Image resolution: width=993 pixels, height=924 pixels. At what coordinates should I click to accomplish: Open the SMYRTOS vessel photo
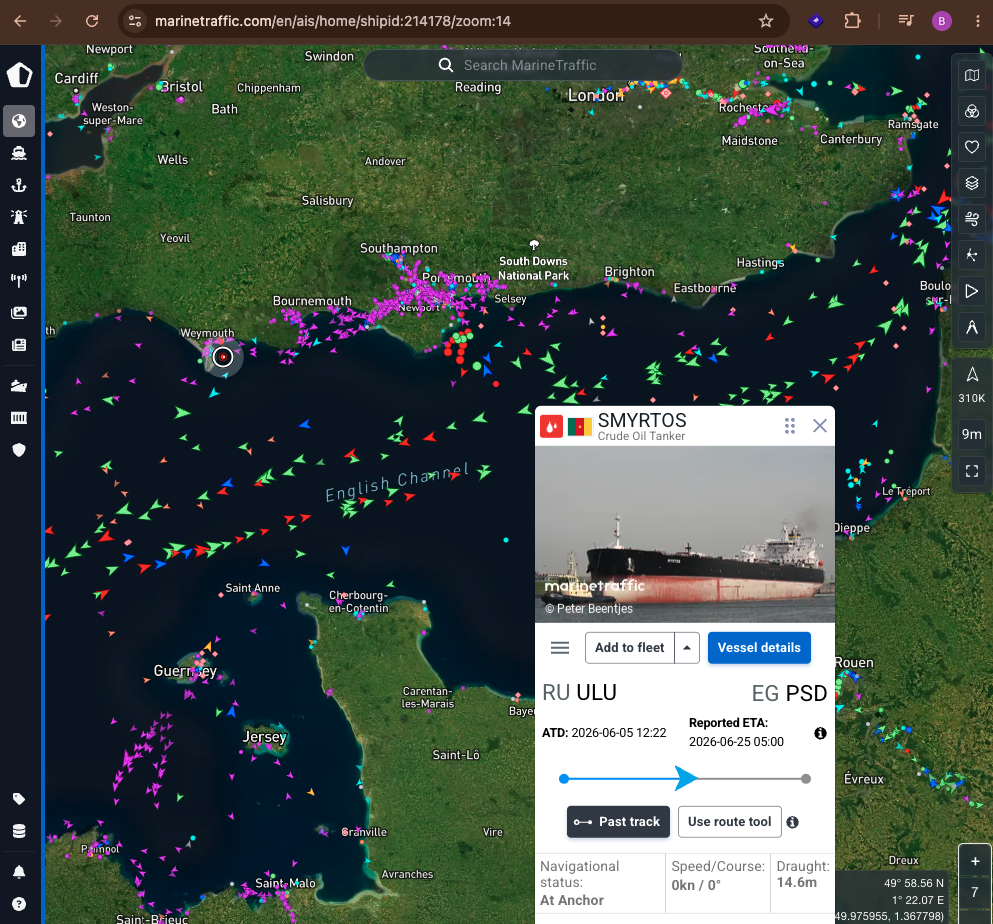685,535
